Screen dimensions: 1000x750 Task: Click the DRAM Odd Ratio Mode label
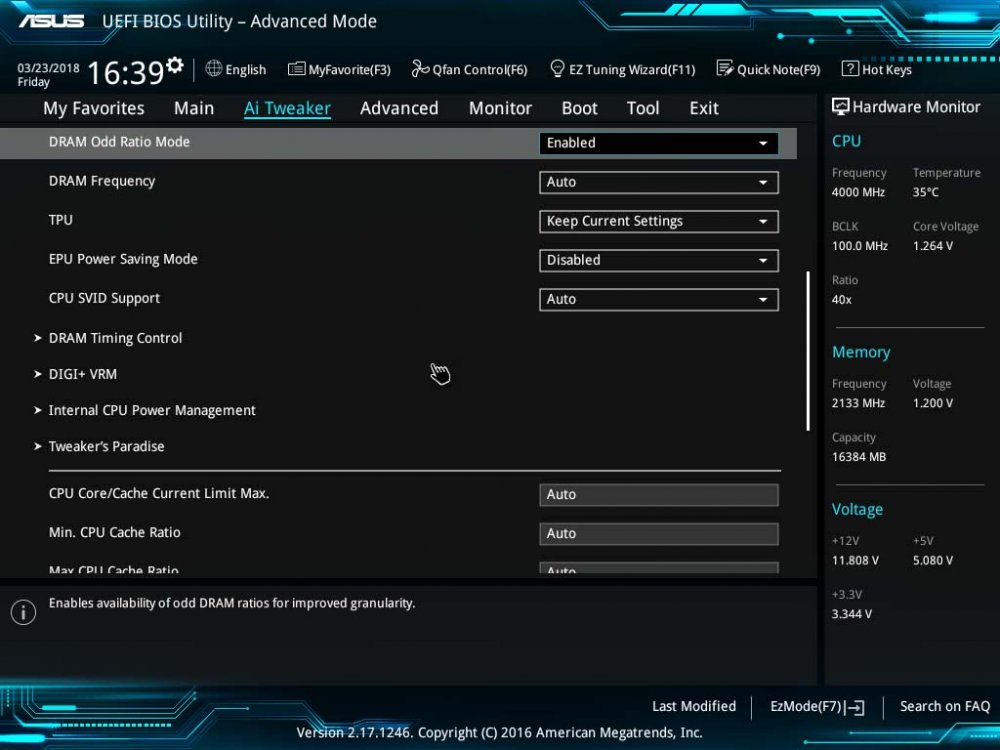point(119,142)
